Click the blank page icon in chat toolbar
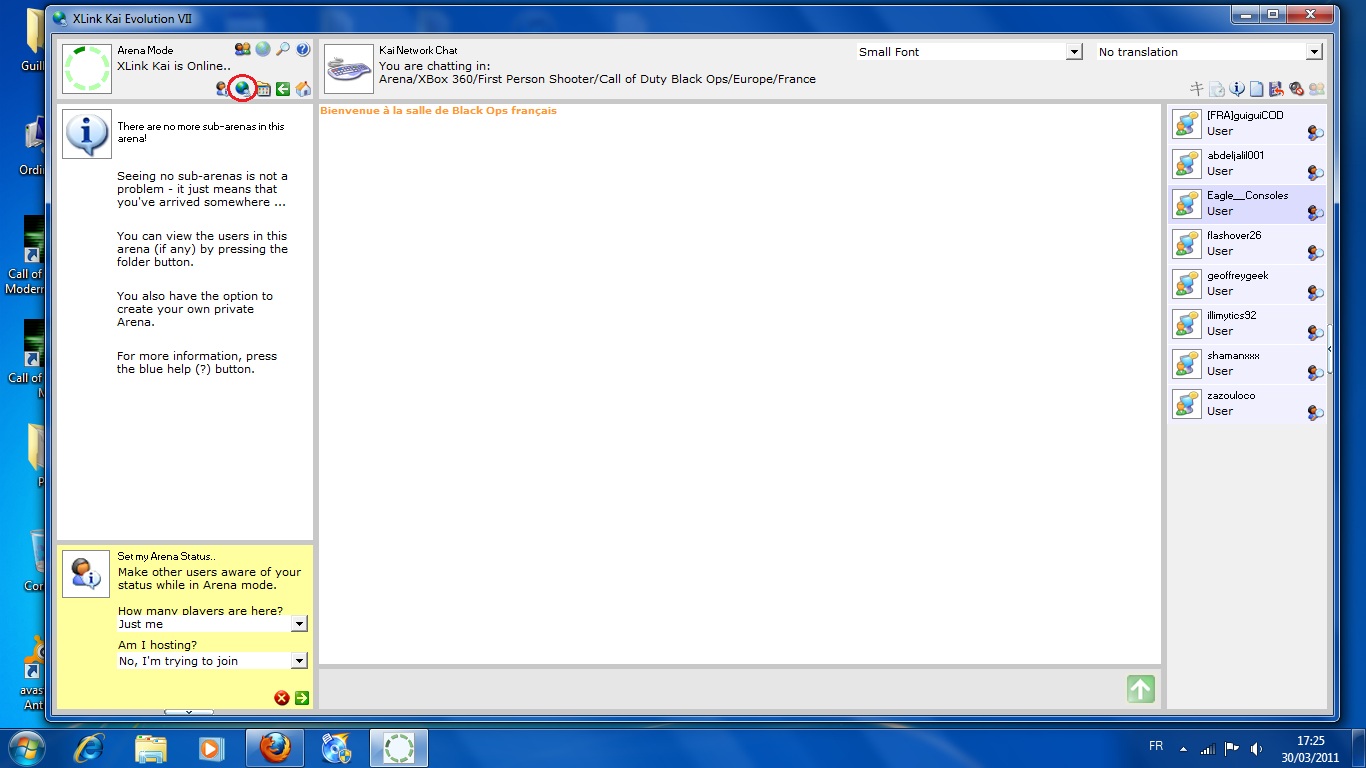 [1257, 89]
